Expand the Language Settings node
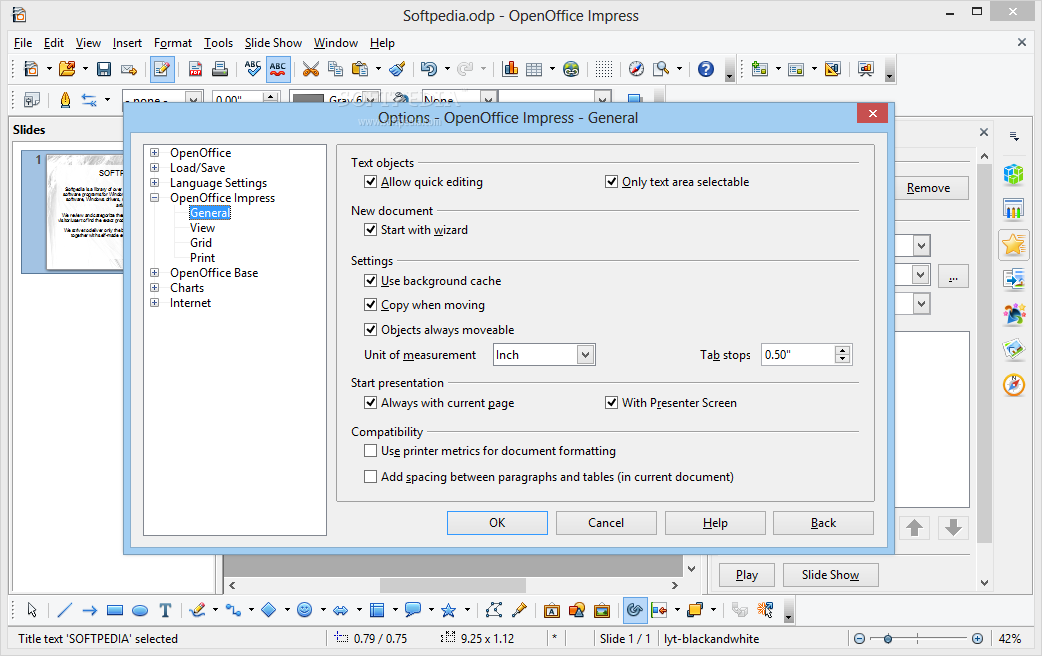Screen dimensions: 1042x656 154,182
